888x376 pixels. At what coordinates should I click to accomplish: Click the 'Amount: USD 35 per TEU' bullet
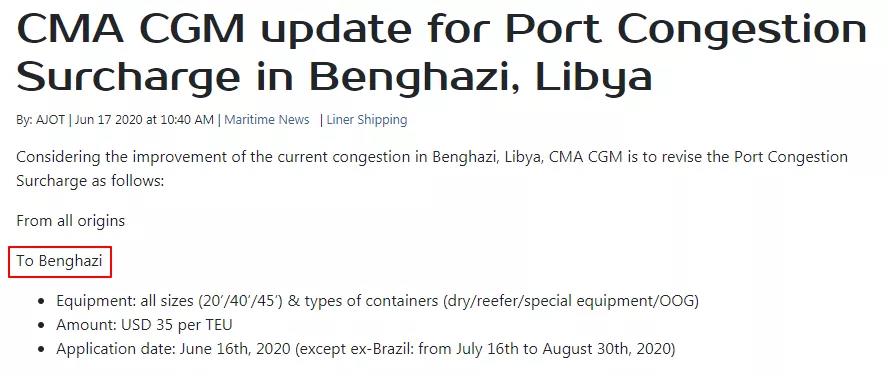point(144,325)
